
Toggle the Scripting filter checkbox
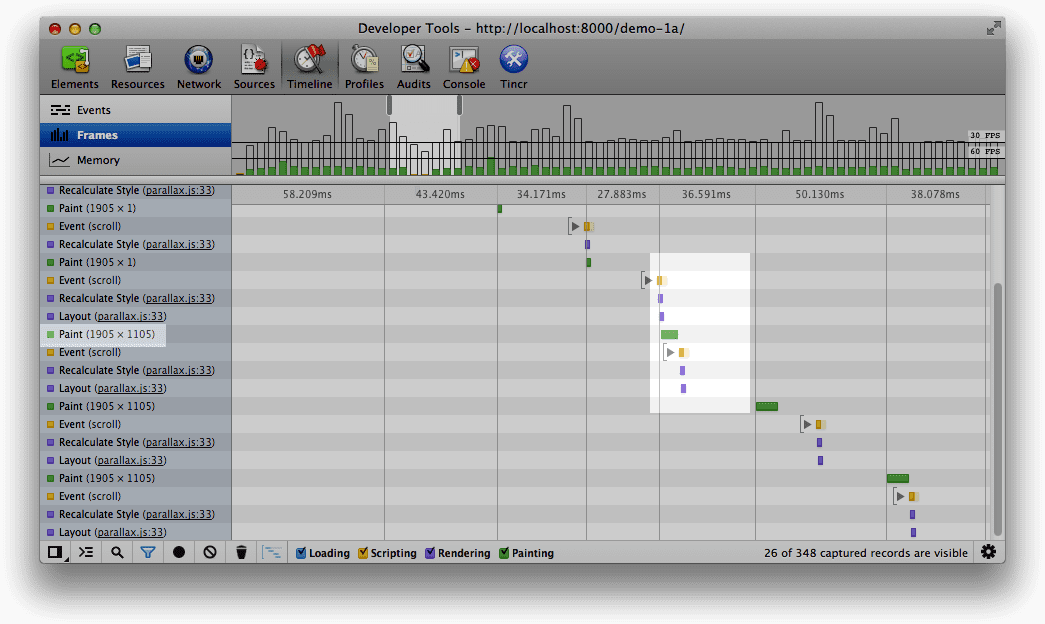363,553
